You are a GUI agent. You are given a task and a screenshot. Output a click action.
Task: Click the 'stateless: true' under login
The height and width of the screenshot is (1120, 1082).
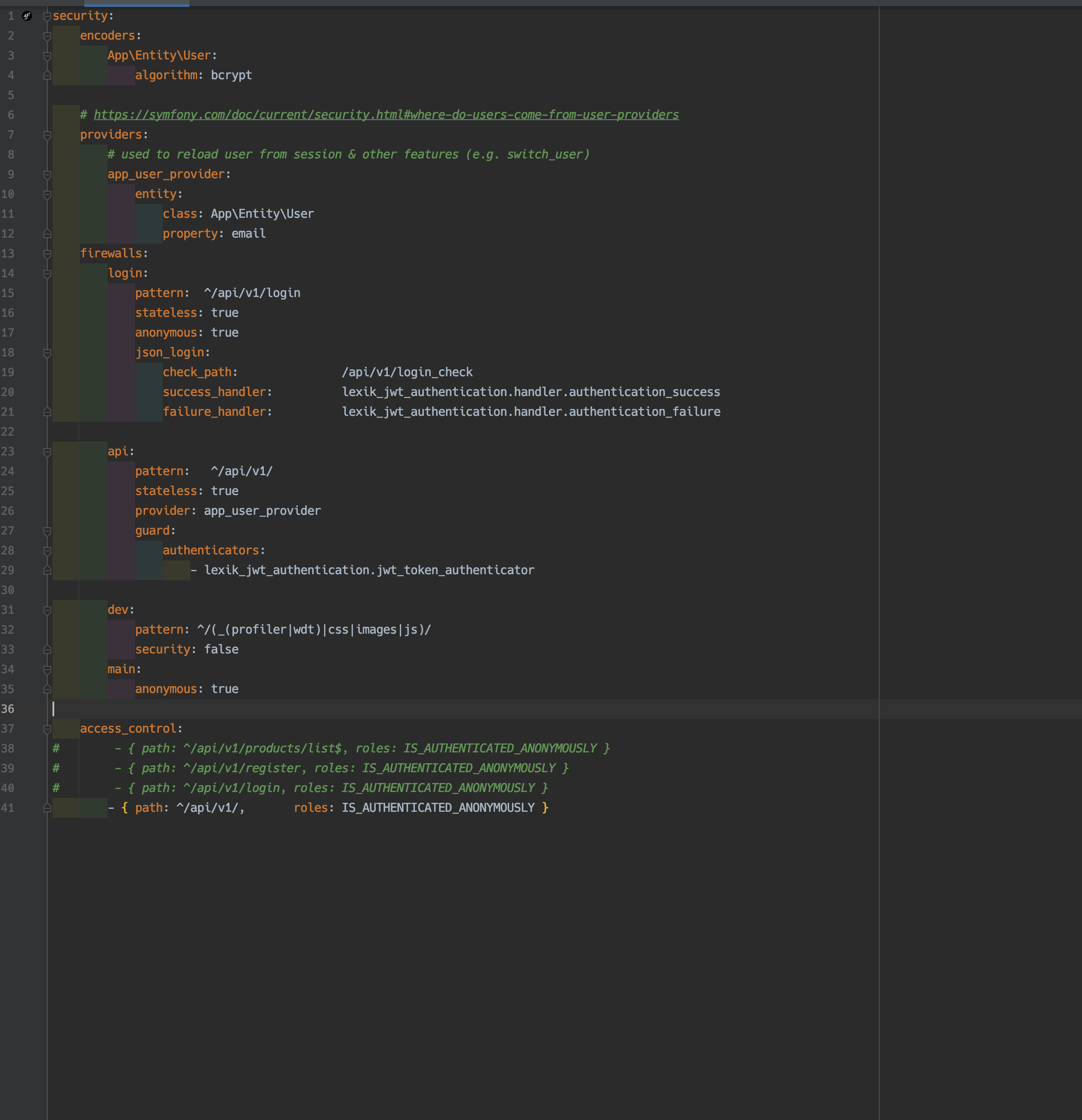coord(225,313)
